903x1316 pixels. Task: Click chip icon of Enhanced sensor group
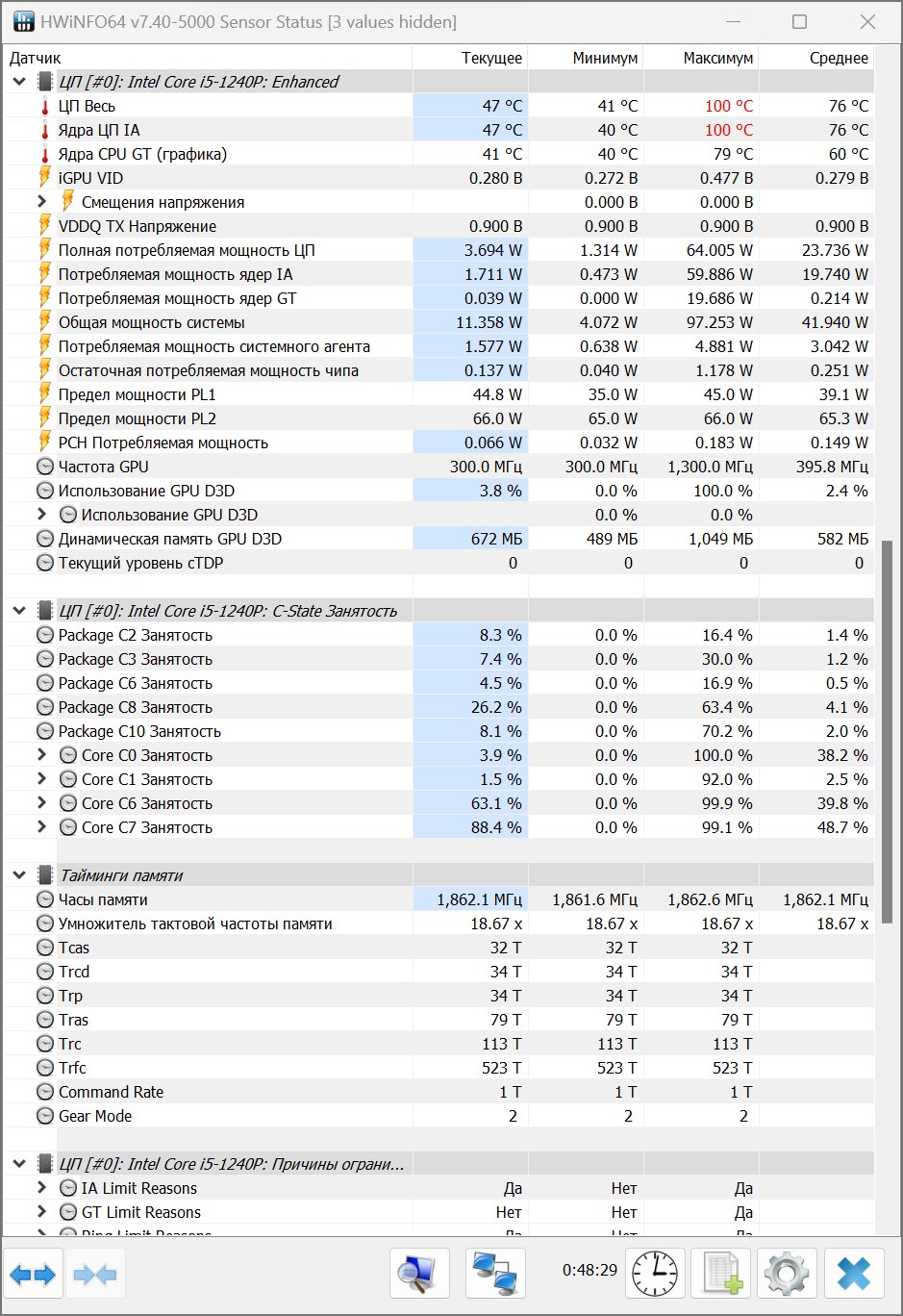click(x=44, y=82)
